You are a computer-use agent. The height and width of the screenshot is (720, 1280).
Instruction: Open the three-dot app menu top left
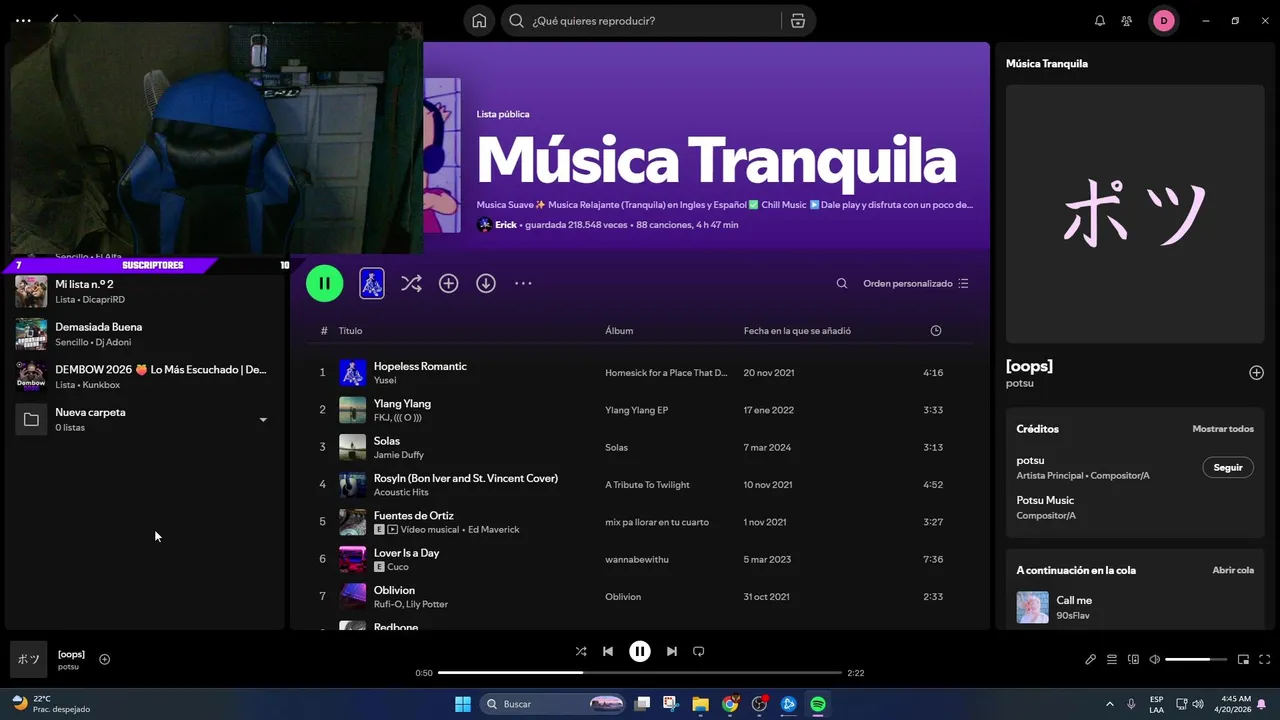point(23,20)
